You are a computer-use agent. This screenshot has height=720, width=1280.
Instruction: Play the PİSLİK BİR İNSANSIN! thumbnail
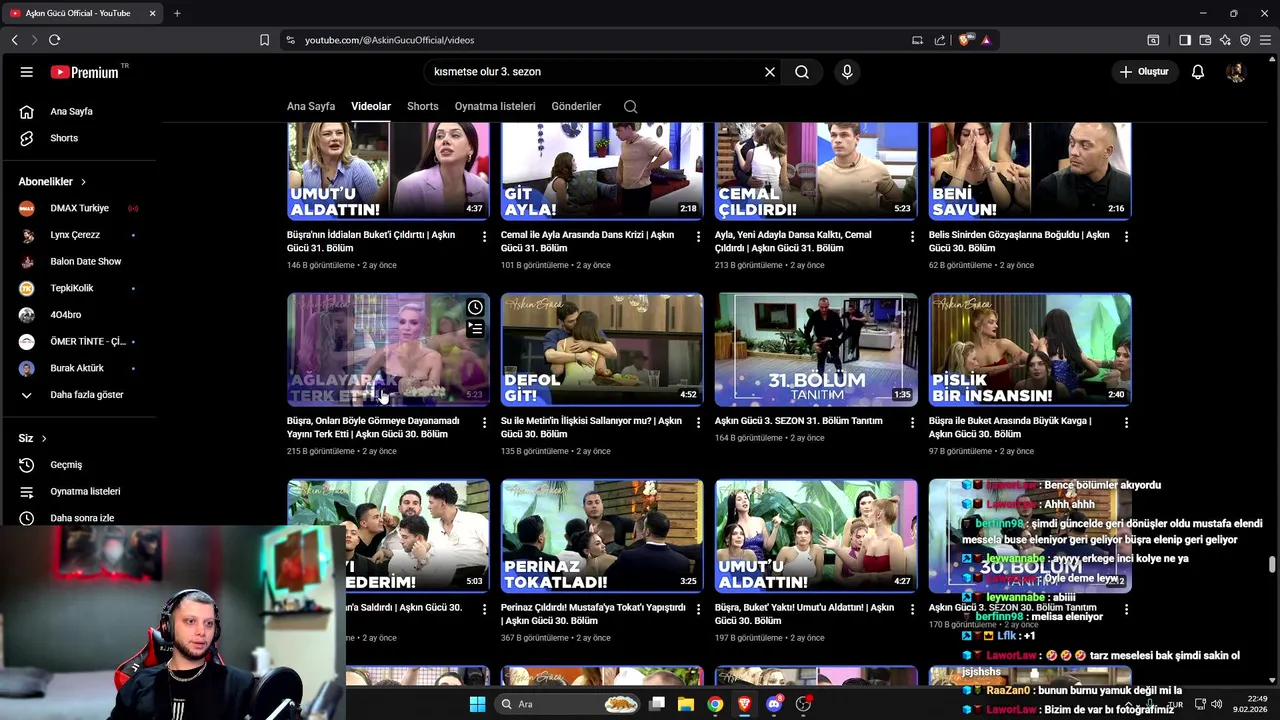tap(1030, 349)
